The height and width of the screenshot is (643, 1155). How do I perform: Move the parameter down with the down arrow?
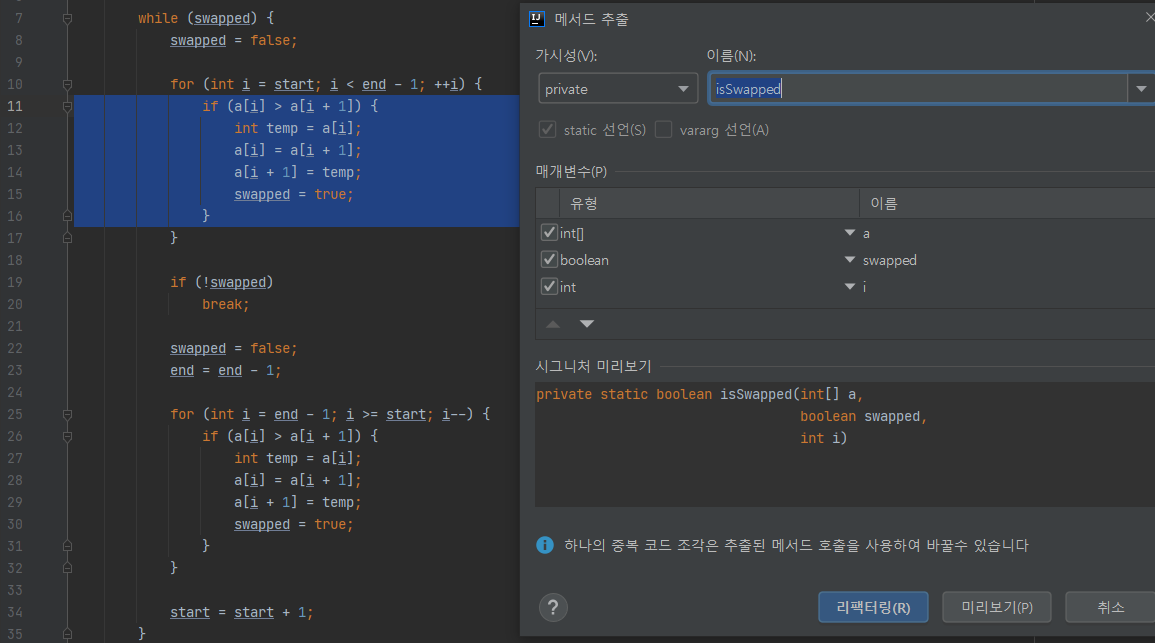click(x=587, y=324)
